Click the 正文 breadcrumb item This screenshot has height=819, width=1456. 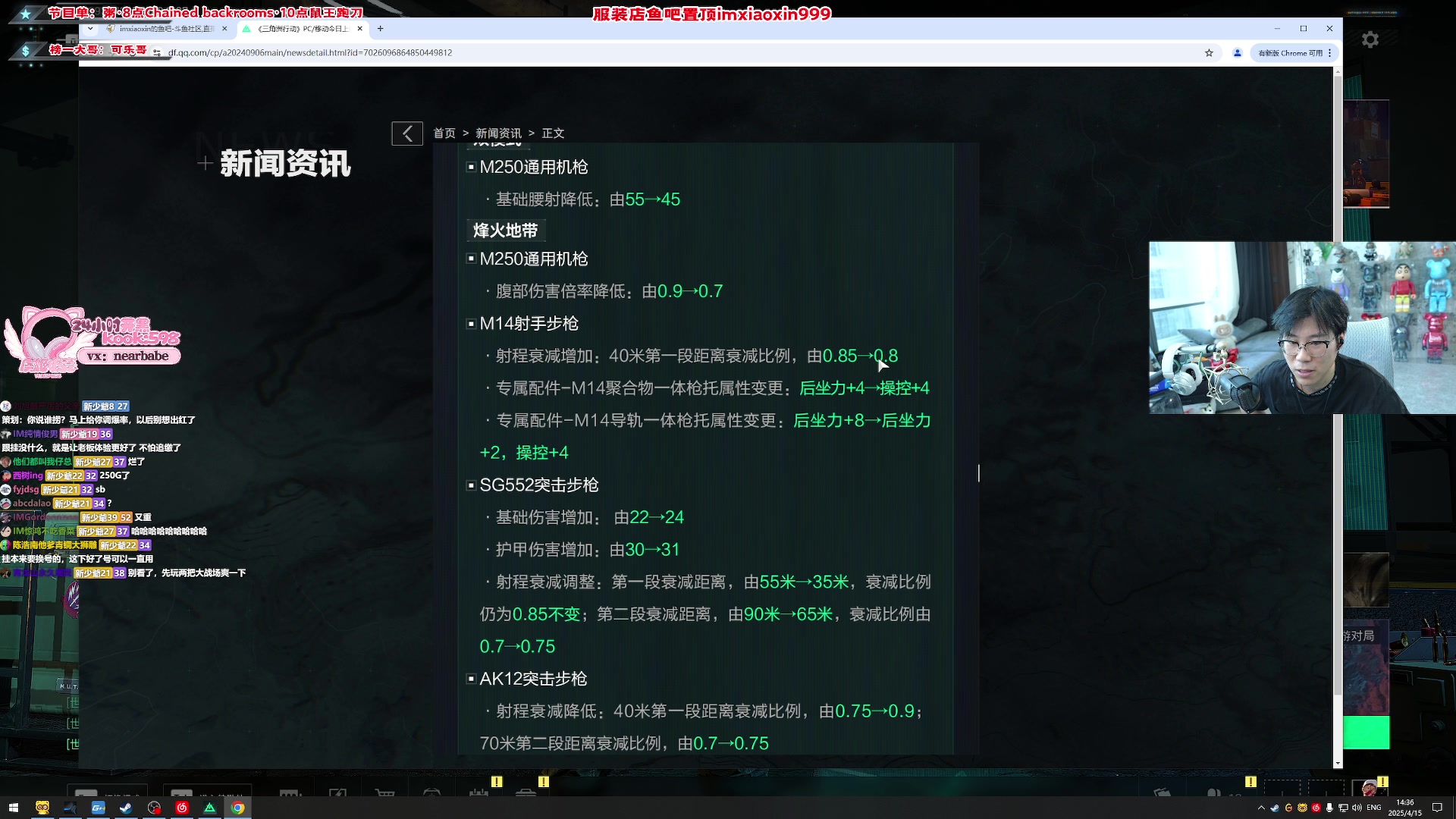(553, 133)
